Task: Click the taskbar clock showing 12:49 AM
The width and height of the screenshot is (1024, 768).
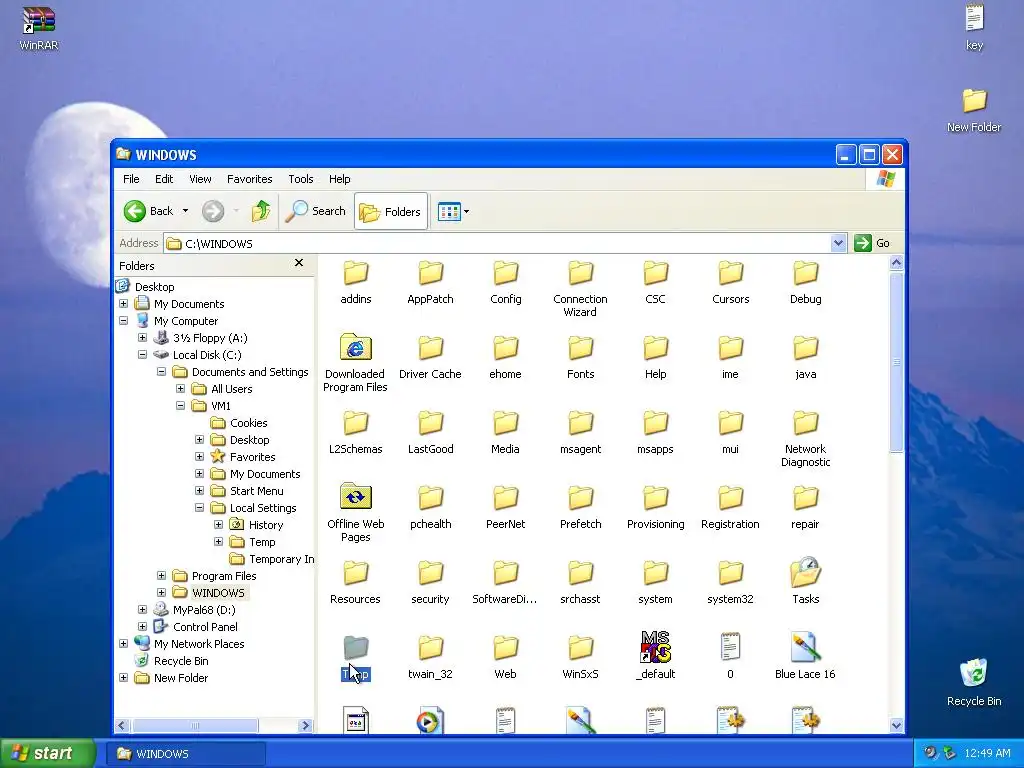Action: coord(987,753)
